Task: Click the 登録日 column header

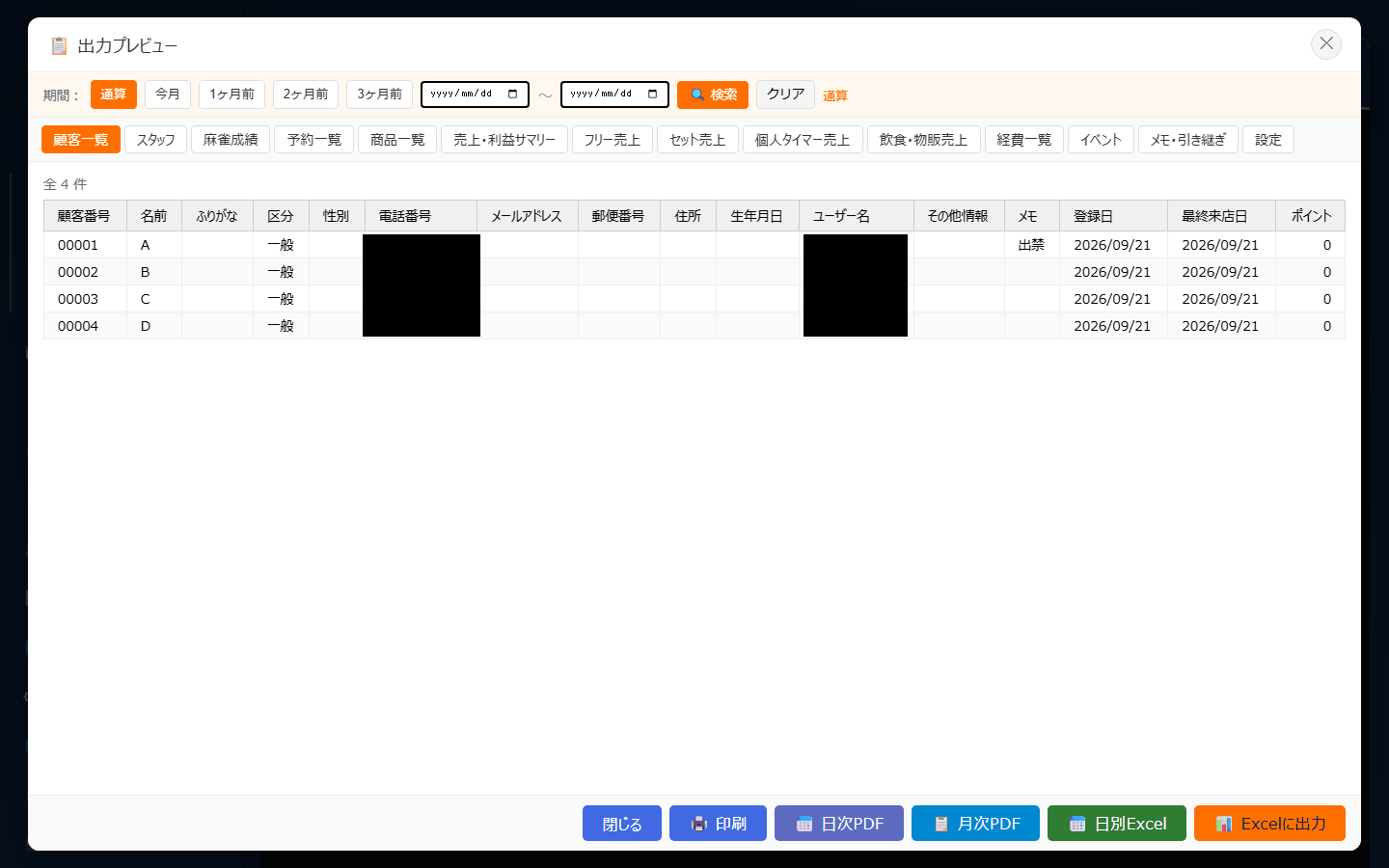Action: [1113, 216]
